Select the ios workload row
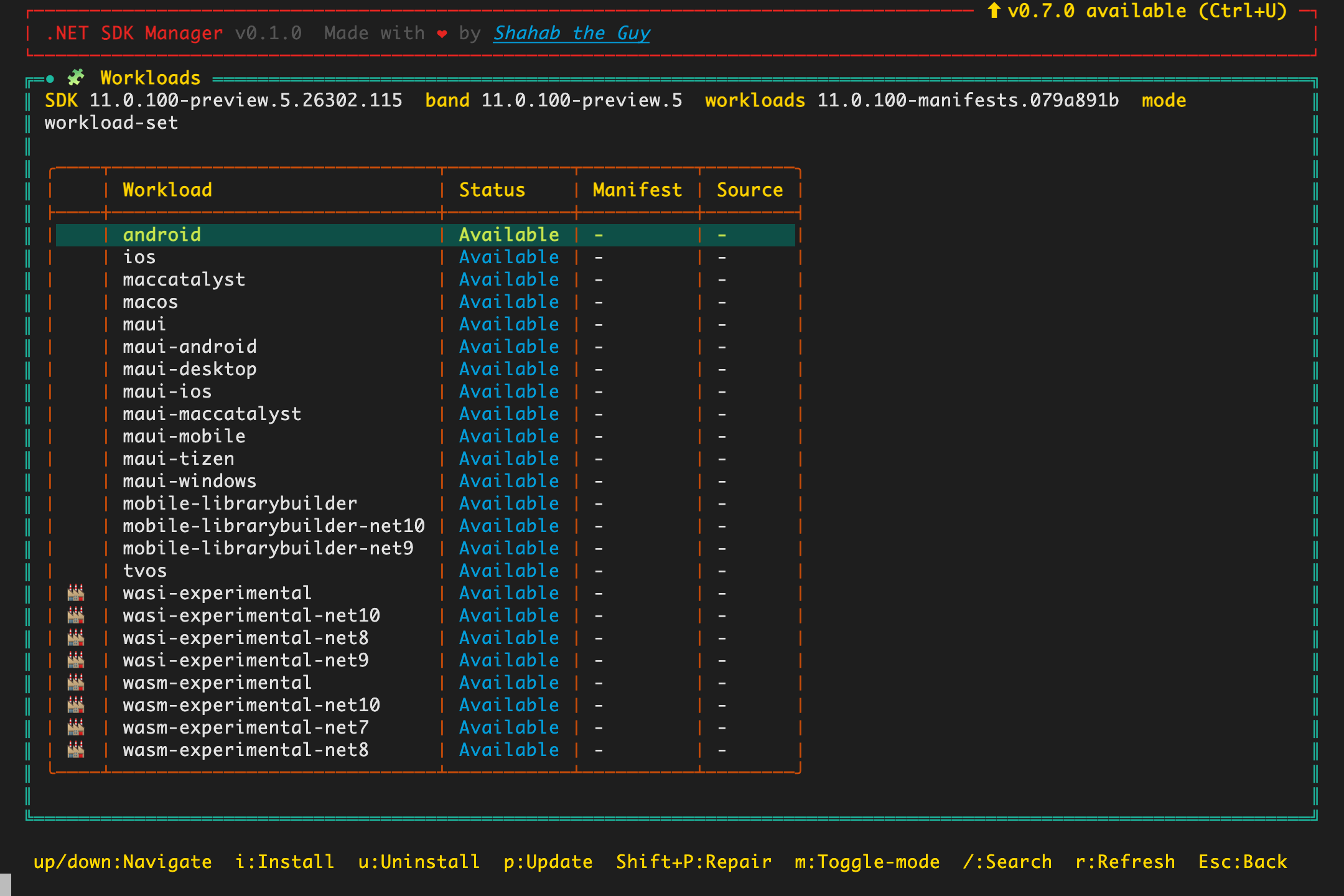The width and height of the screenshot is (1344, 896). 426,257
